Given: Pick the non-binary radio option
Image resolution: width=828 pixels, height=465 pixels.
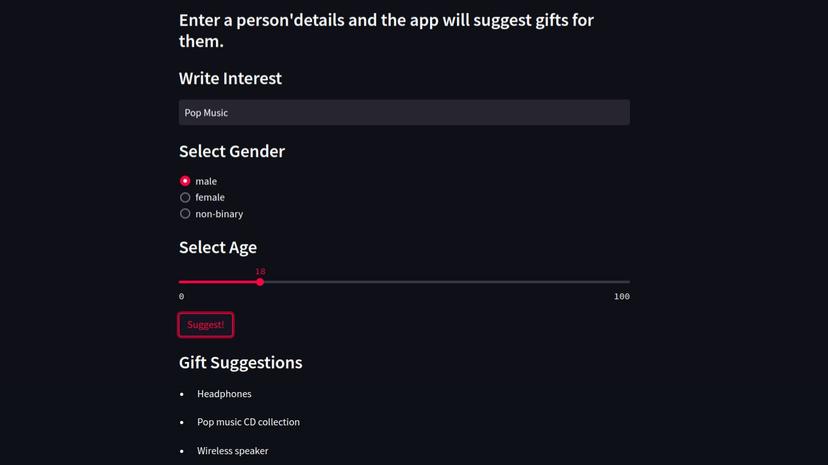Looking at the screenshot, I should click(185, 214).
